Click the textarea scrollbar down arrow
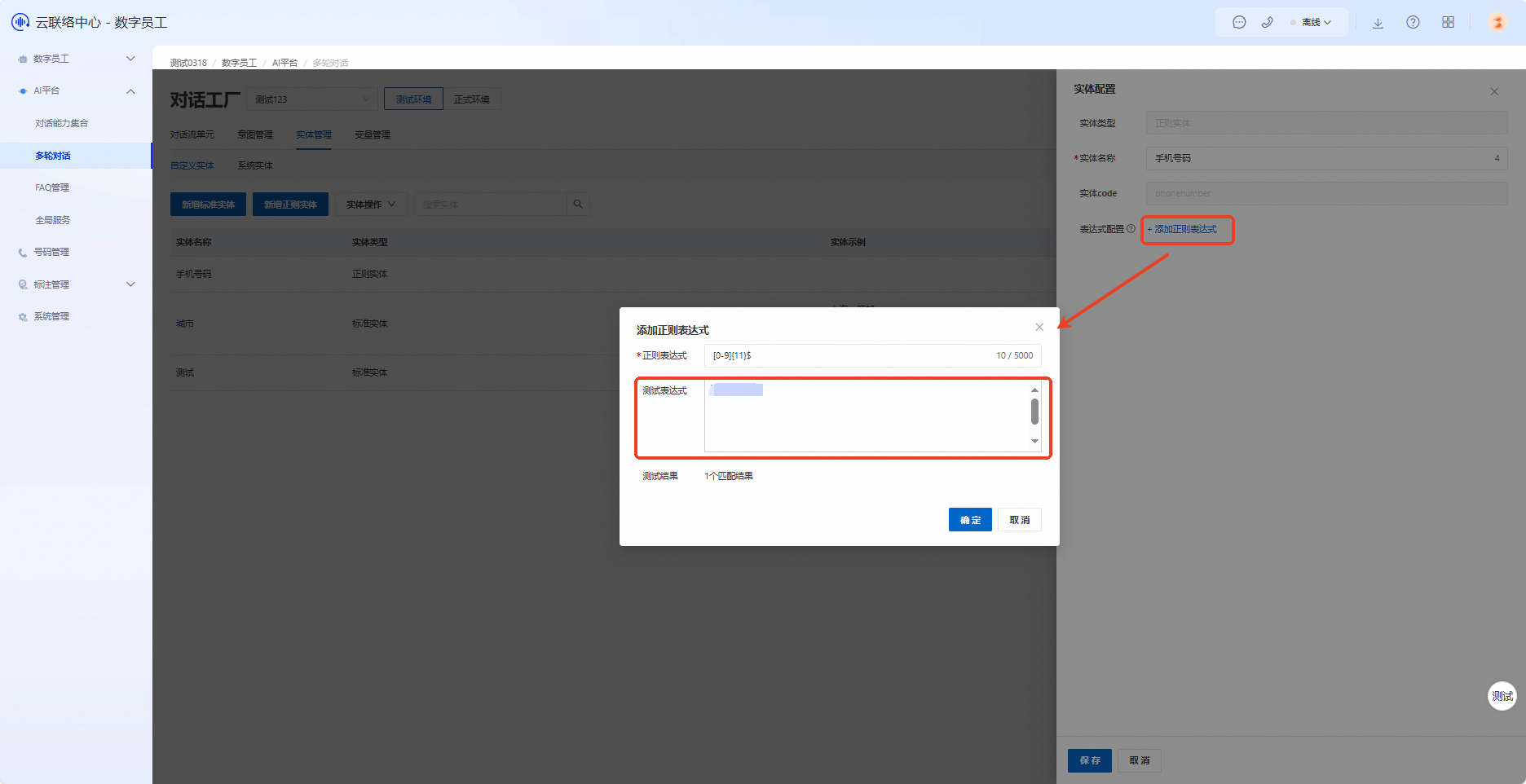Screen dimensions: 1526x784 pyautogui.click(x=1034, y=442)
